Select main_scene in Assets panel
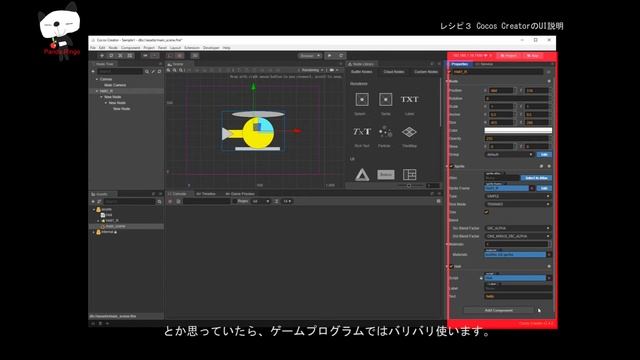 click(x=116, y=226)
